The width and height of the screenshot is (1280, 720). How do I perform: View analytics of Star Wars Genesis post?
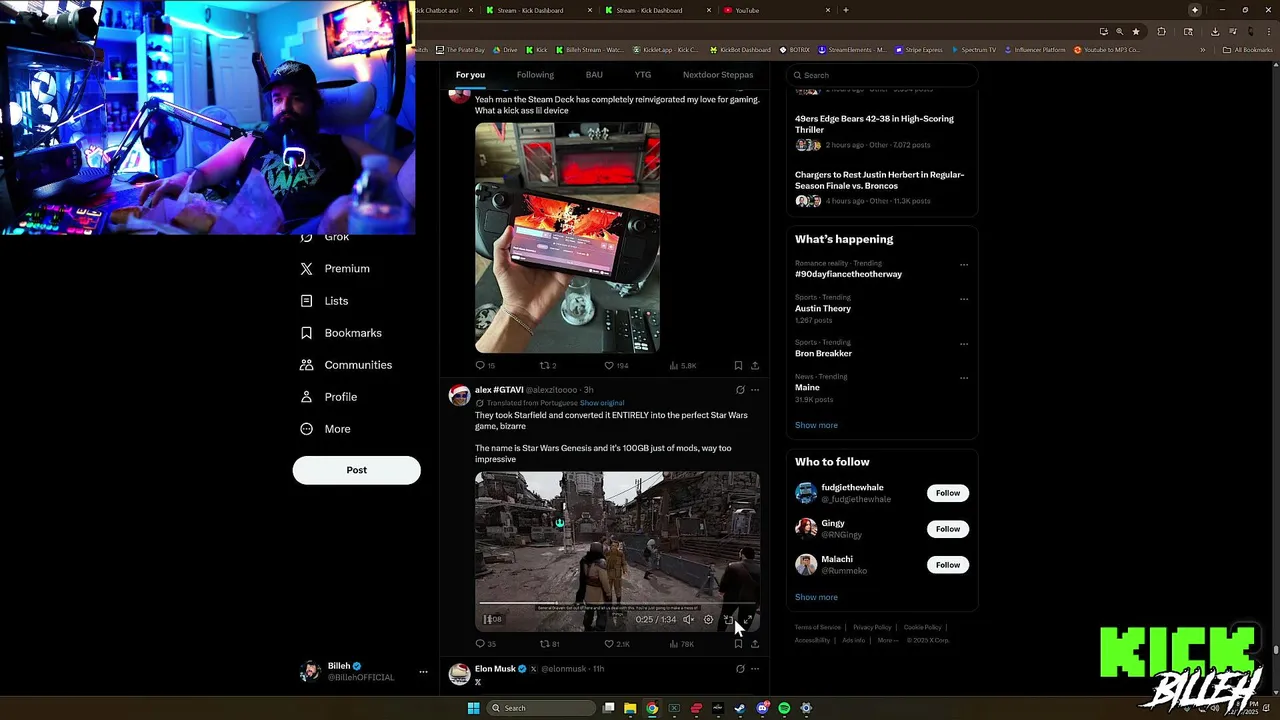[x=674, y=644]
